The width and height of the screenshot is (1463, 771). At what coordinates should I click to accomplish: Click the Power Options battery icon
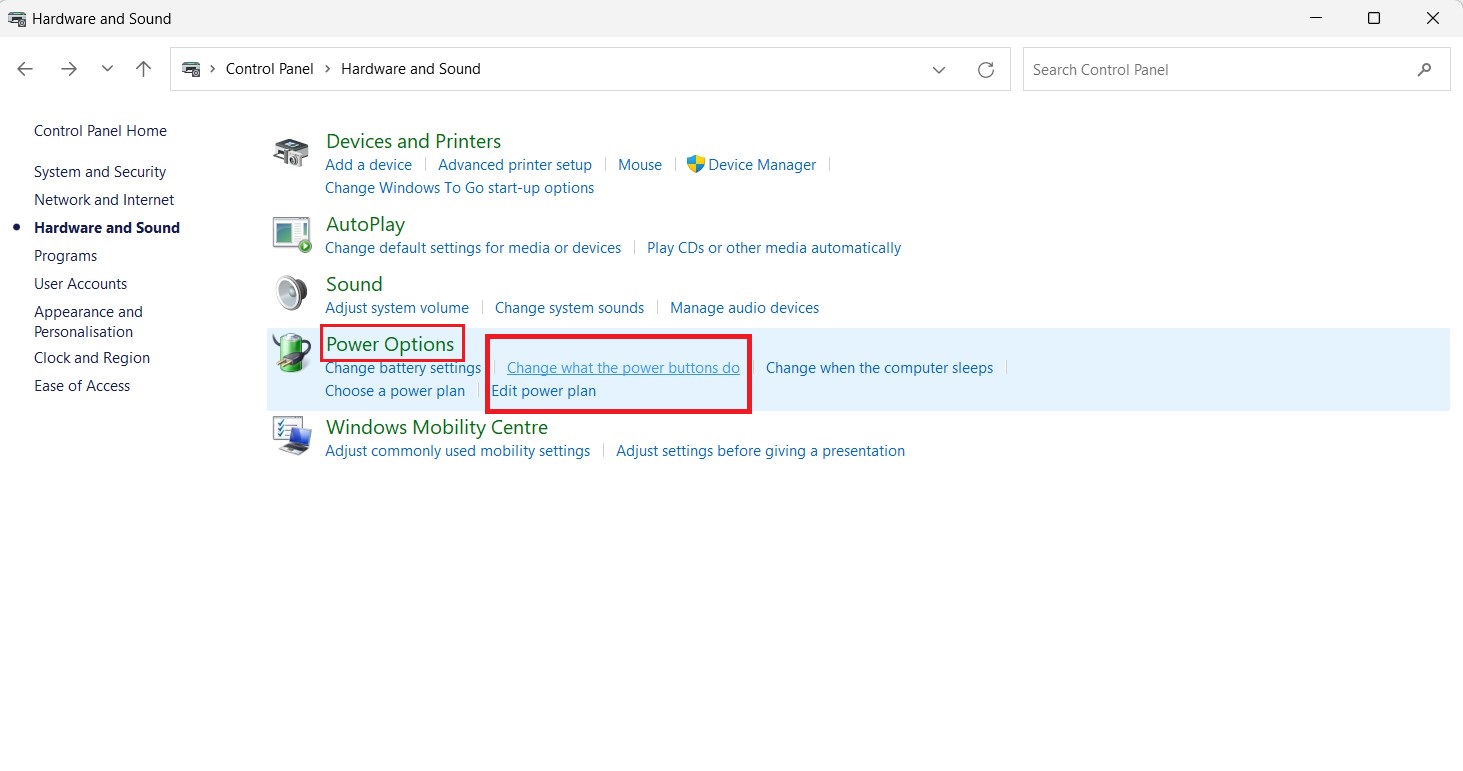coord(289,353)
